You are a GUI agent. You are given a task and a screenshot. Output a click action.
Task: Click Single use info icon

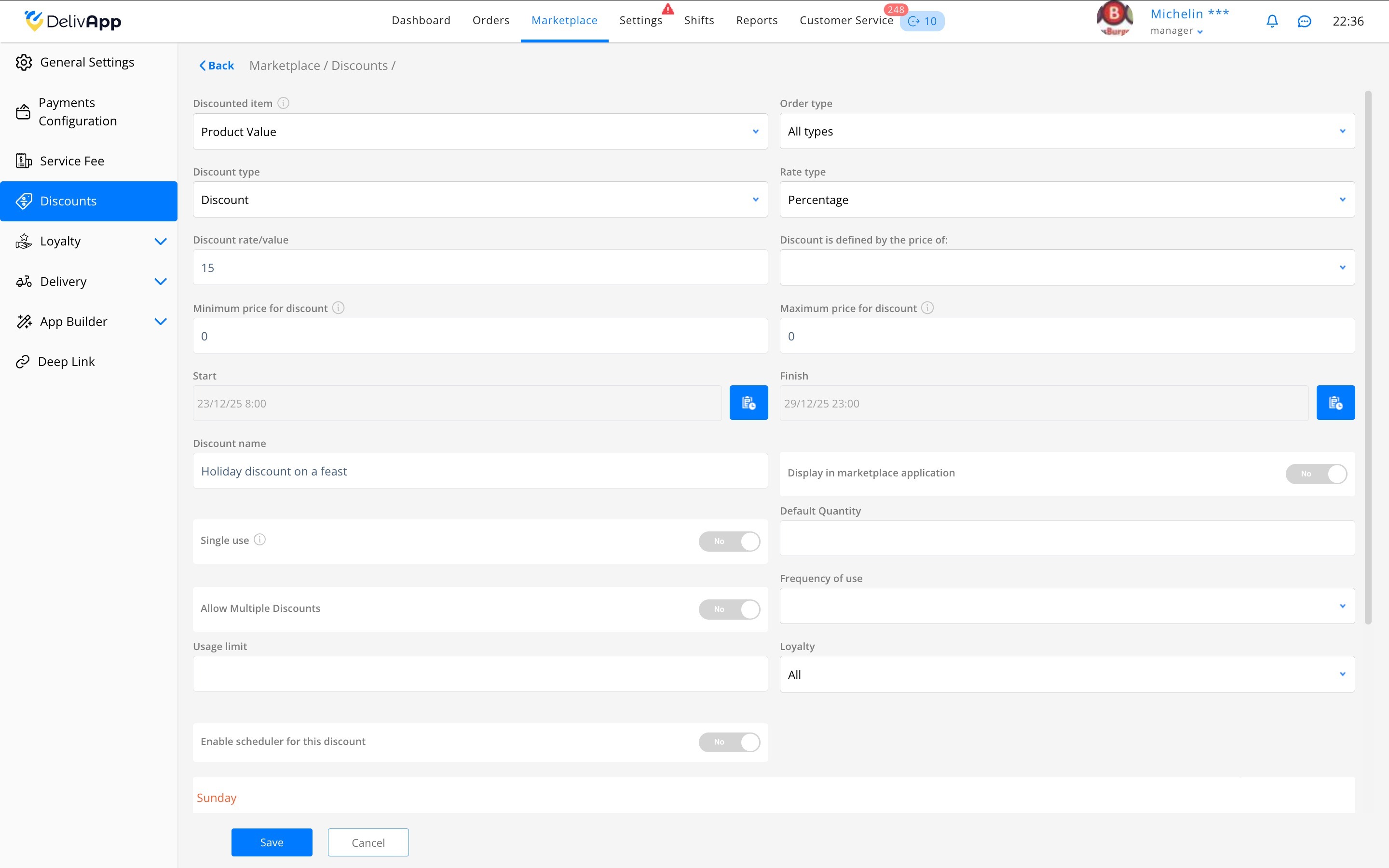click(x=260, y=540)
